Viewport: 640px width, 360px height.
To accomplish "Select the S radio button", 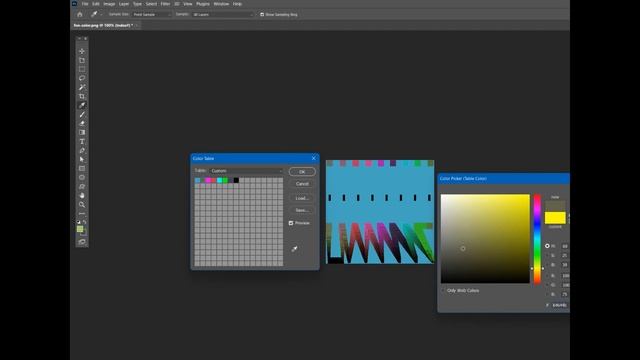I will point(547,256).
